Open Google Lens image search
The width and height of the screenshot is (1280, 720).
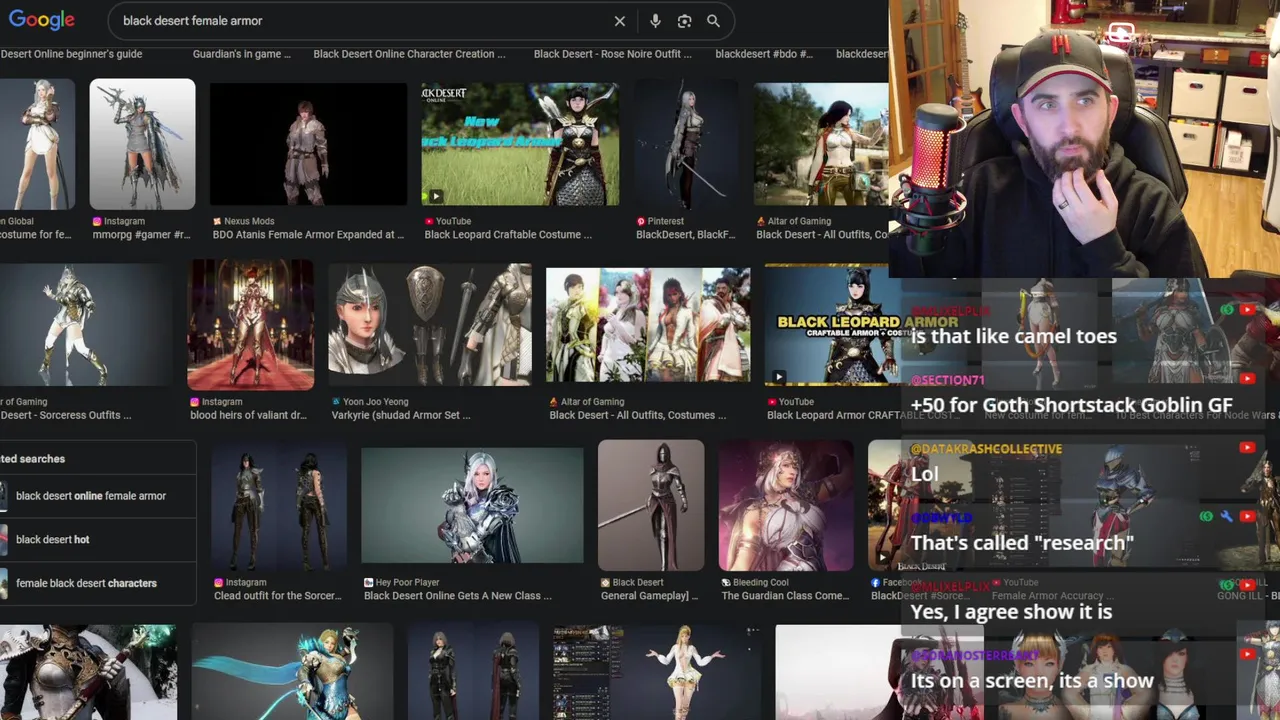coord(684,21)
